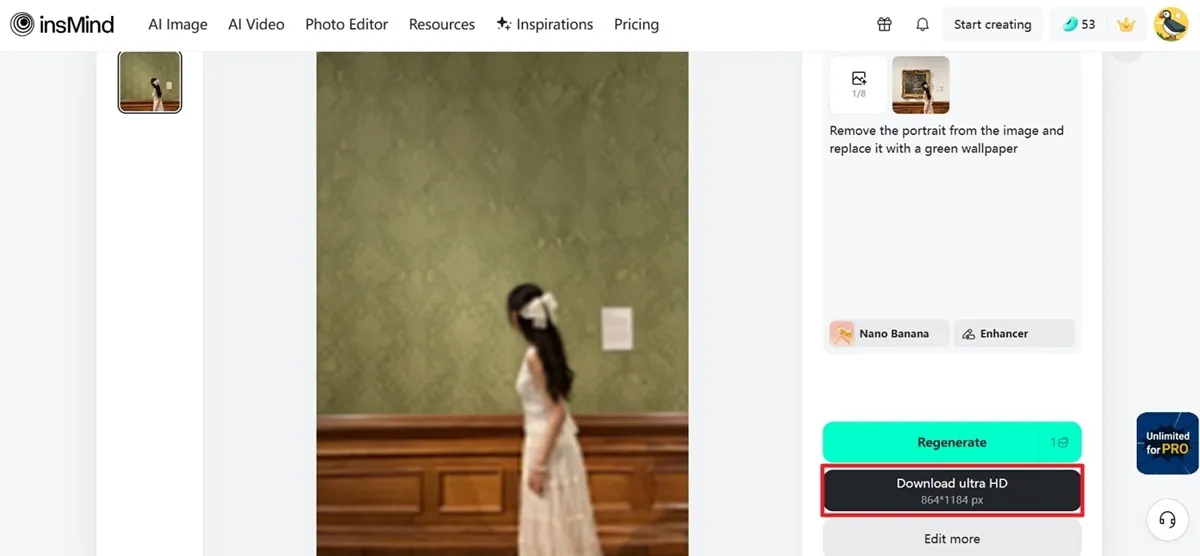
Task: Click the Regenerate button
Action: click(x=952, y=442)
